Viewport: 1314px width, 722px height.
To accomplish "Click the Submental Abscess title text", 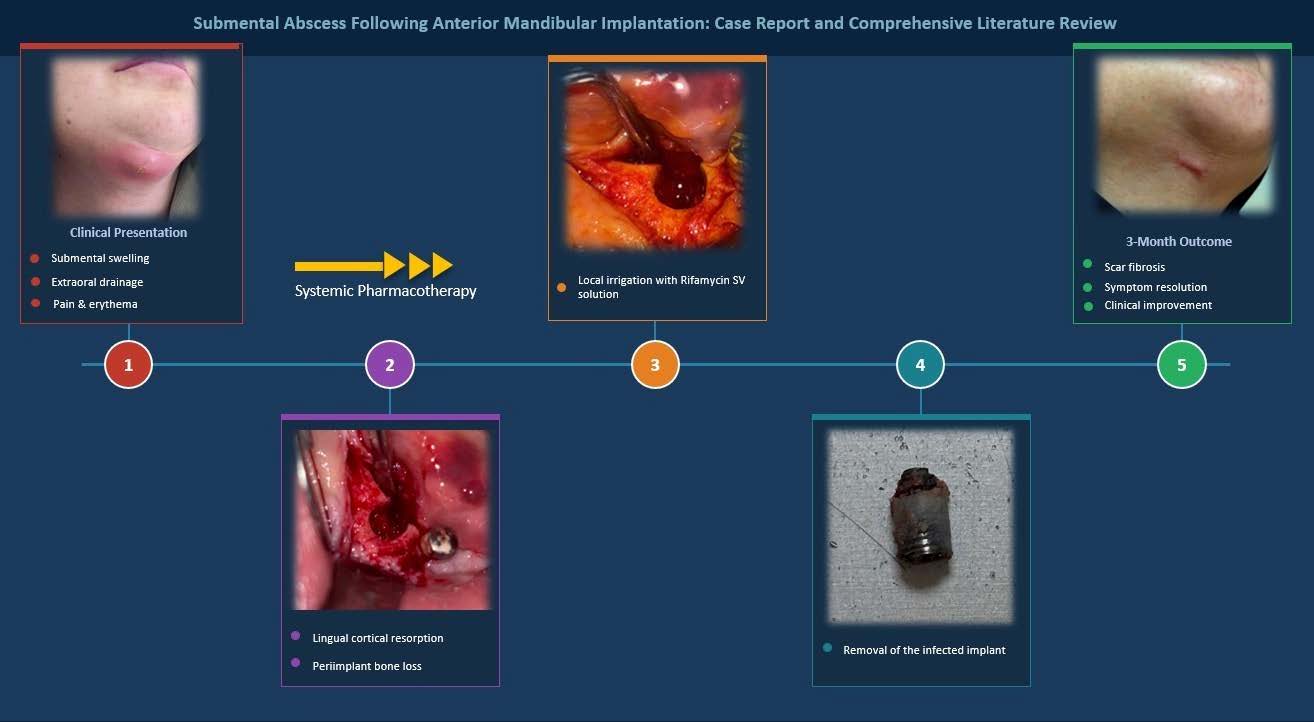I will tap(655, 22).
